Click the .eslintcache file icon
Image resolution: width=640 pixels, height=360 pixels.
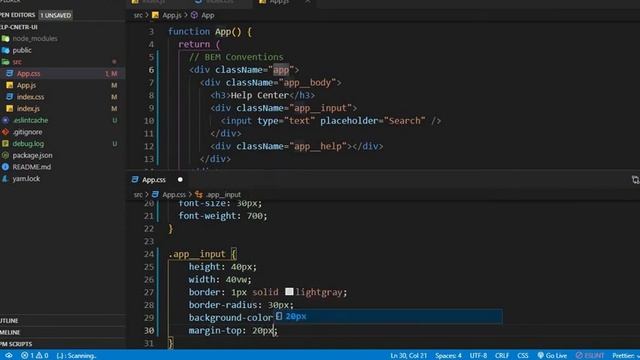(5, 120)
